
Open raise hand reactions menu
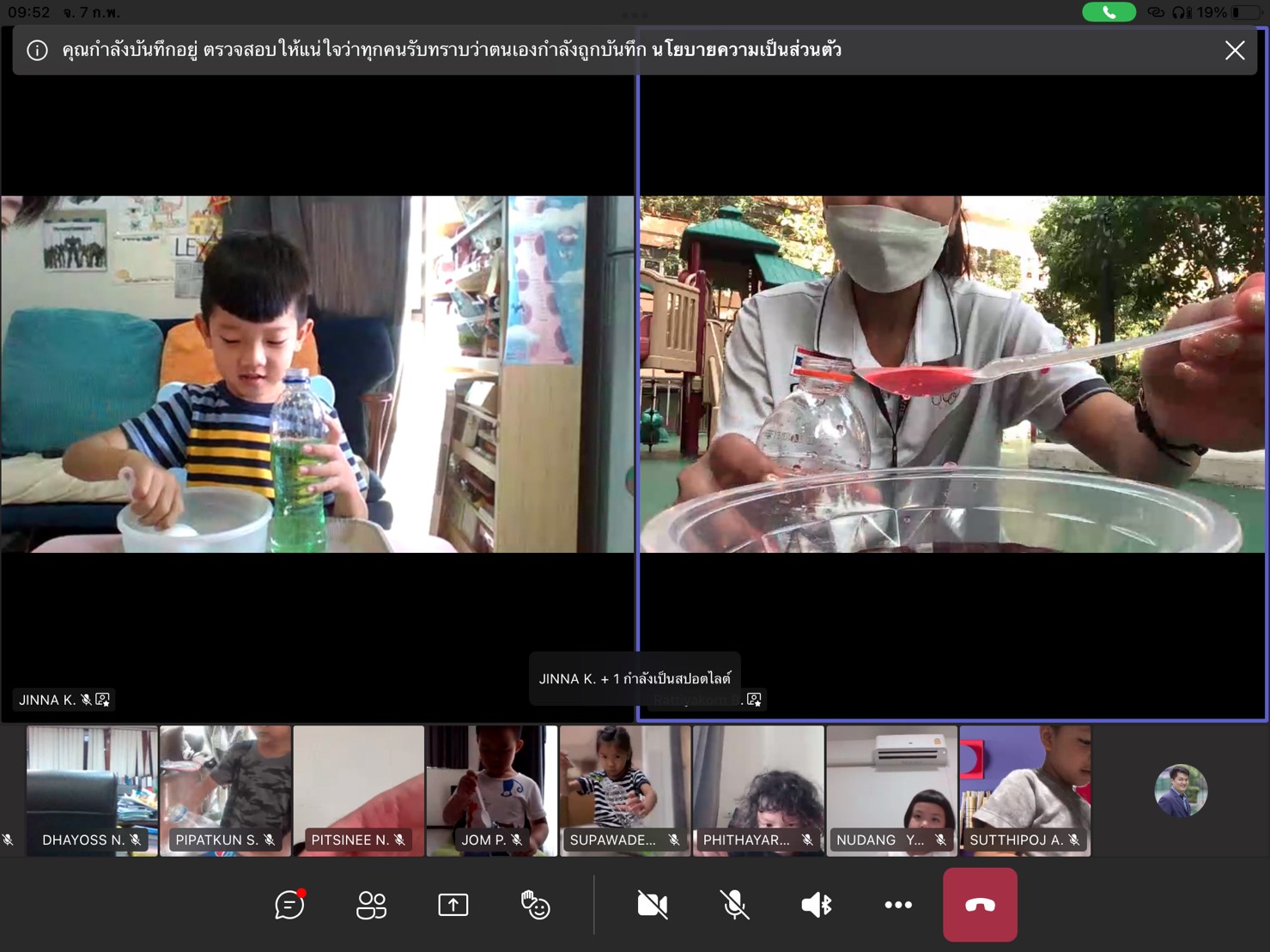535,905
